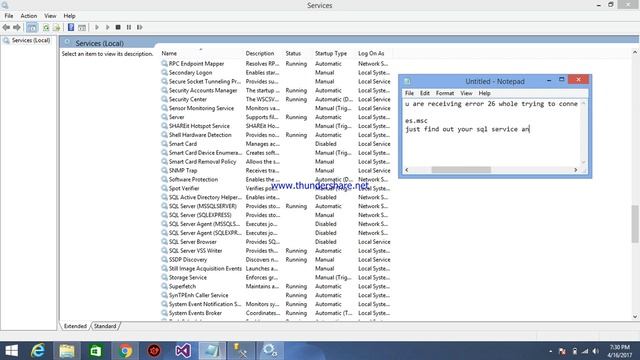Sort by the Description column header

click(260, 53)
